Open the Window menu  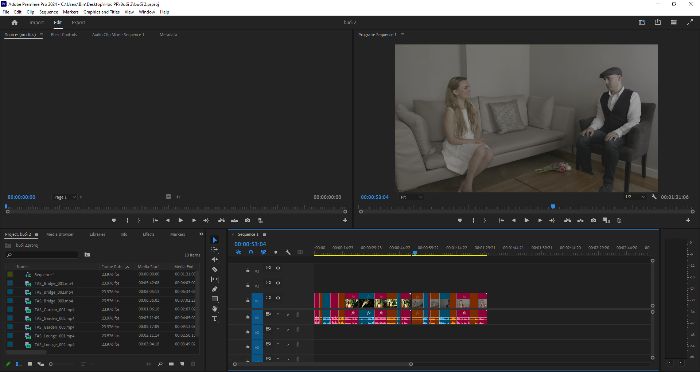pyautogui.click(x=146, y=12)
